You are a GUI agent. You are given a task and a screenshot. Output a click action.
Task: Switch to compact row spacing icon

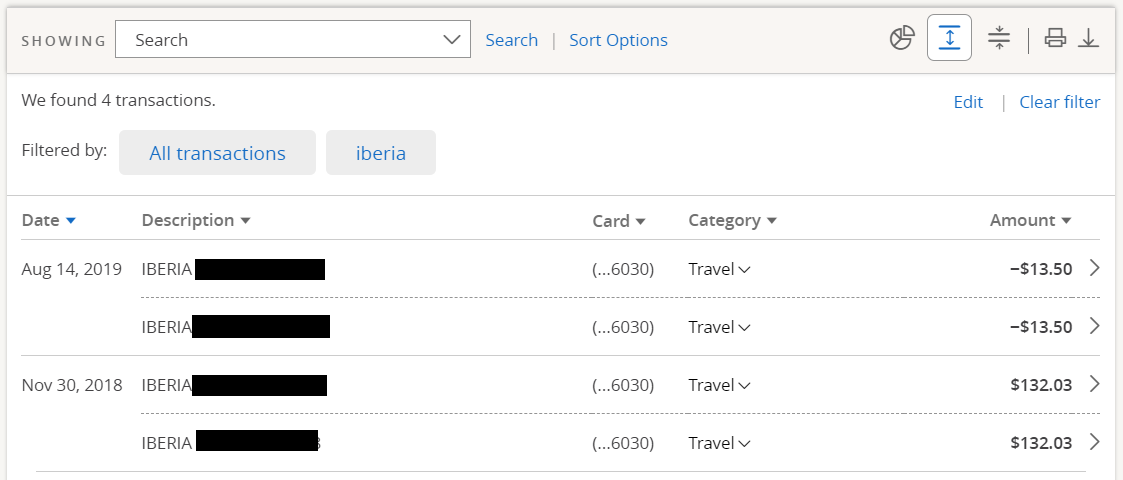(x=998, y=38)
